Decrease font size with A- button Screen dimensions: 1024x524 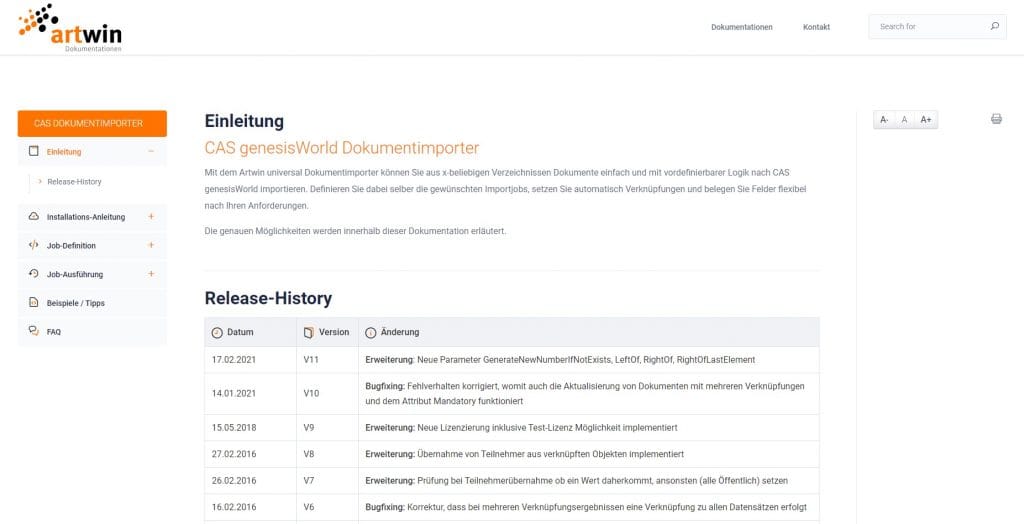(884, 120)
